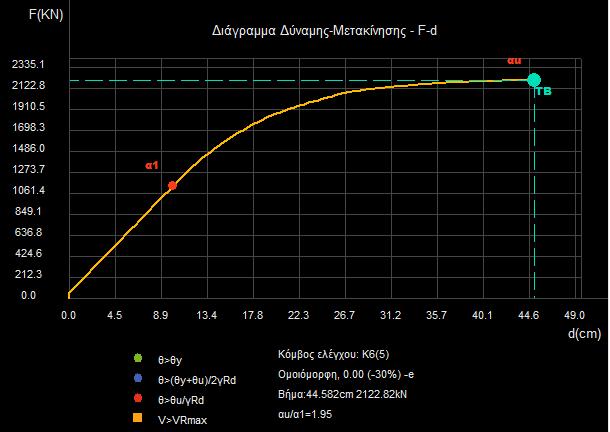The width and height of the screenshot is (610, 432).
Task: Click the F(KN) axis label
Action: tap(46, 15)
